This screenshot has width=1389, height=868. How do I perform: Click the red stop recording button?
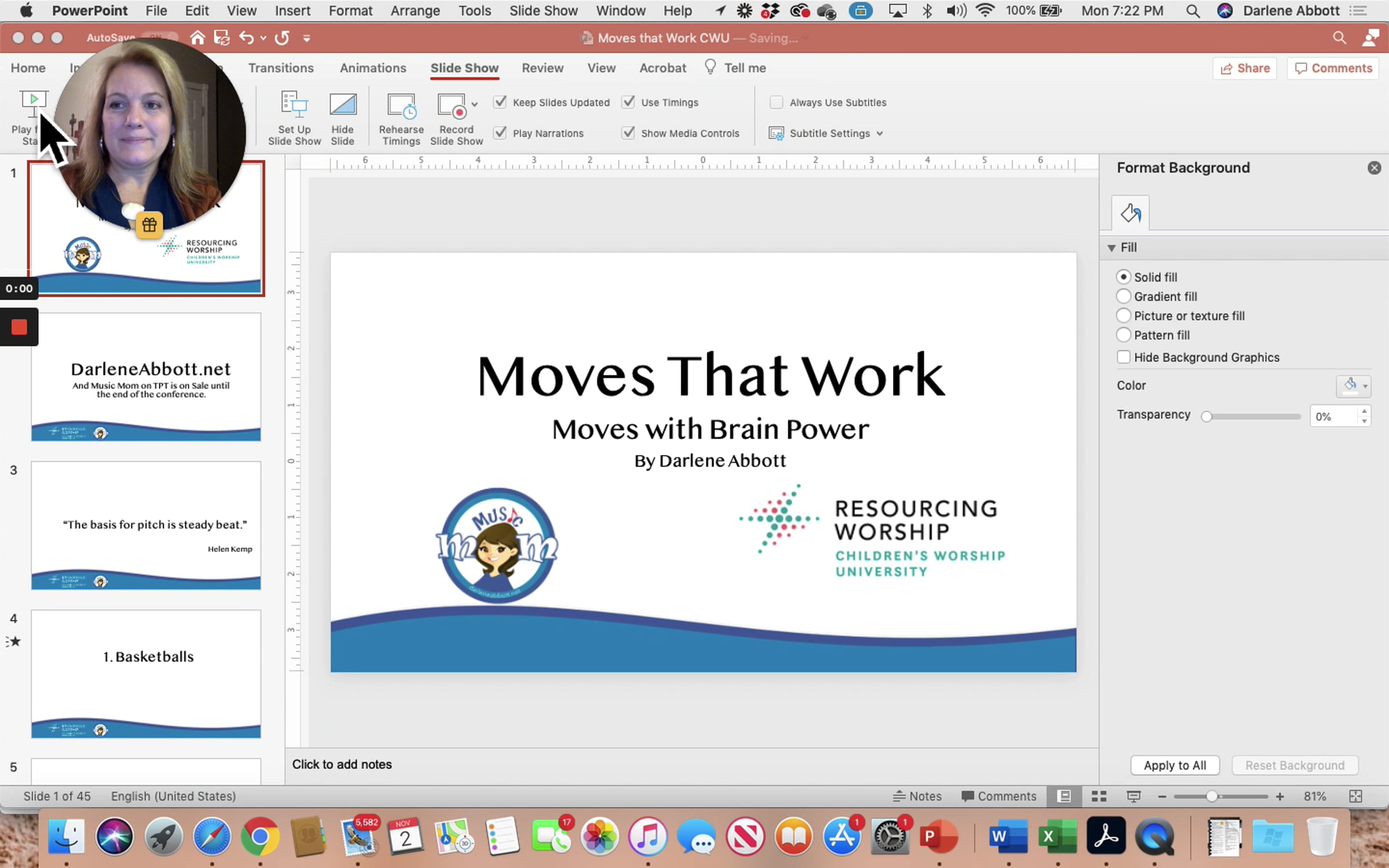[x=19, y=328]
